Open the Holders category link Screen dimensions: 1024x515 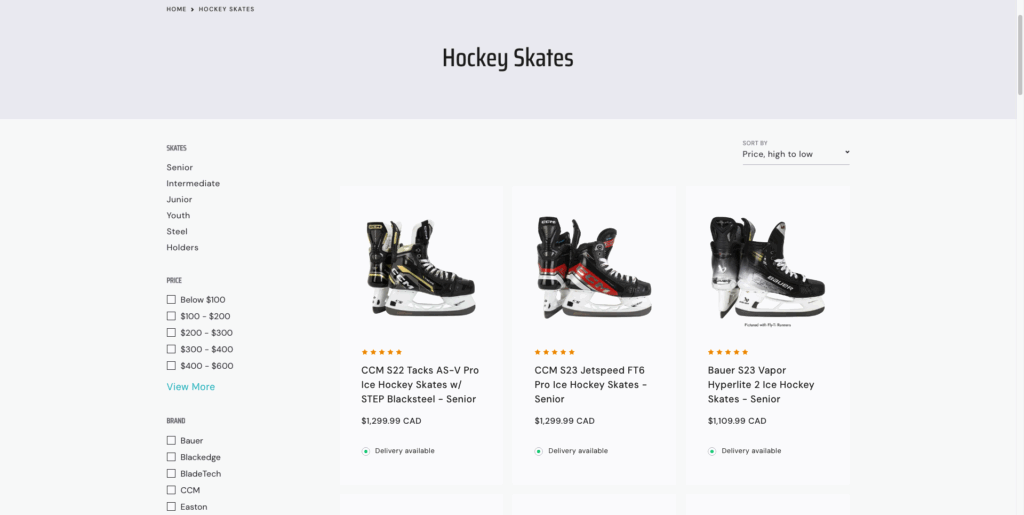click(182, 248)
